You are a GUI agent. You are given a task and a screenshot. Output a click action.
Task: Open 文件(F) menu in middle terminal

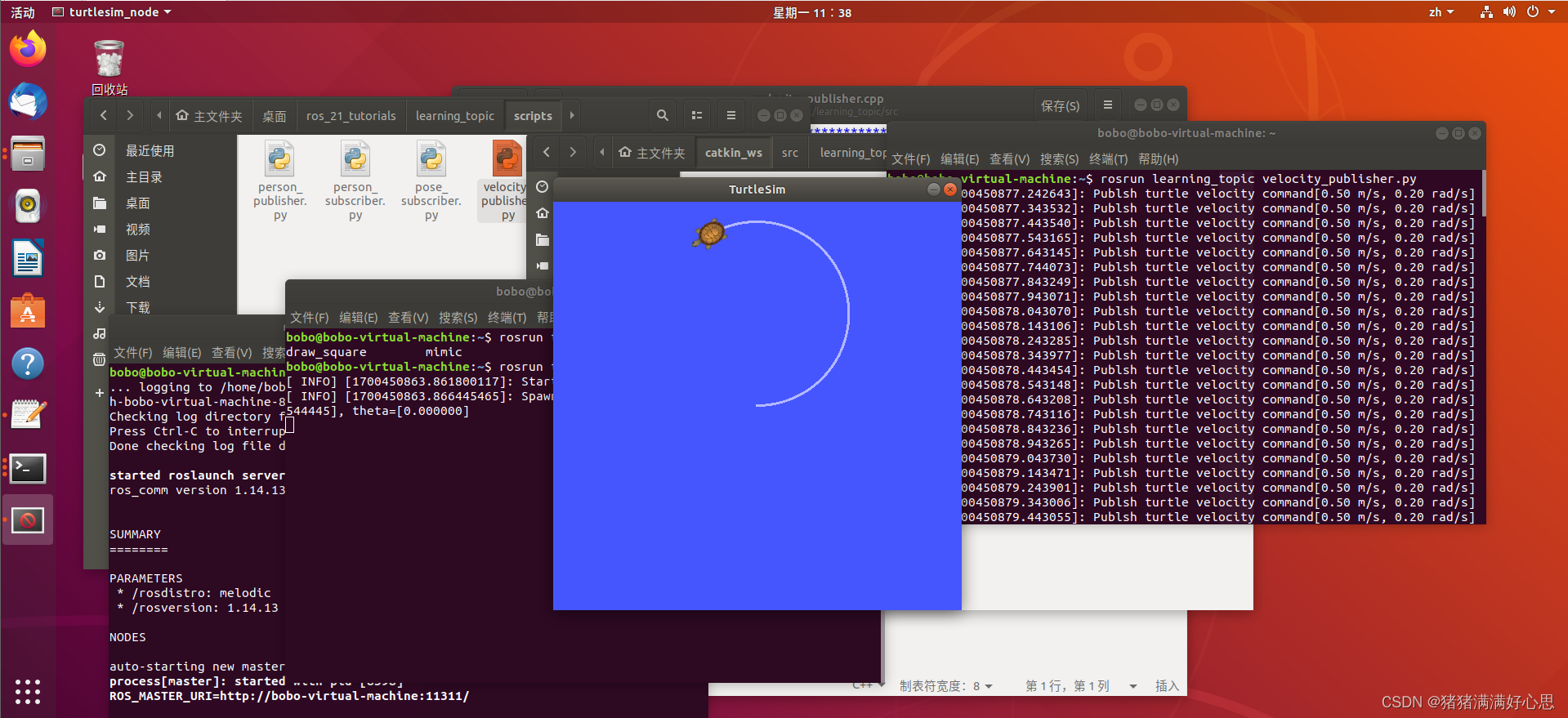309,317
